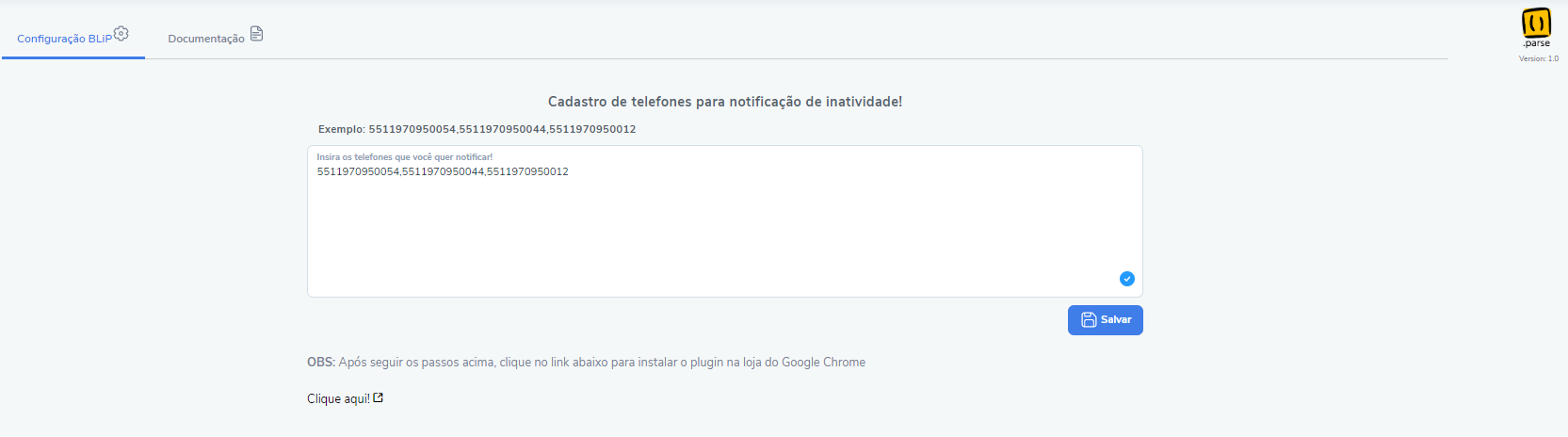
Task: Follow the Clique aqui! link
Action: [x=338, y=398]
